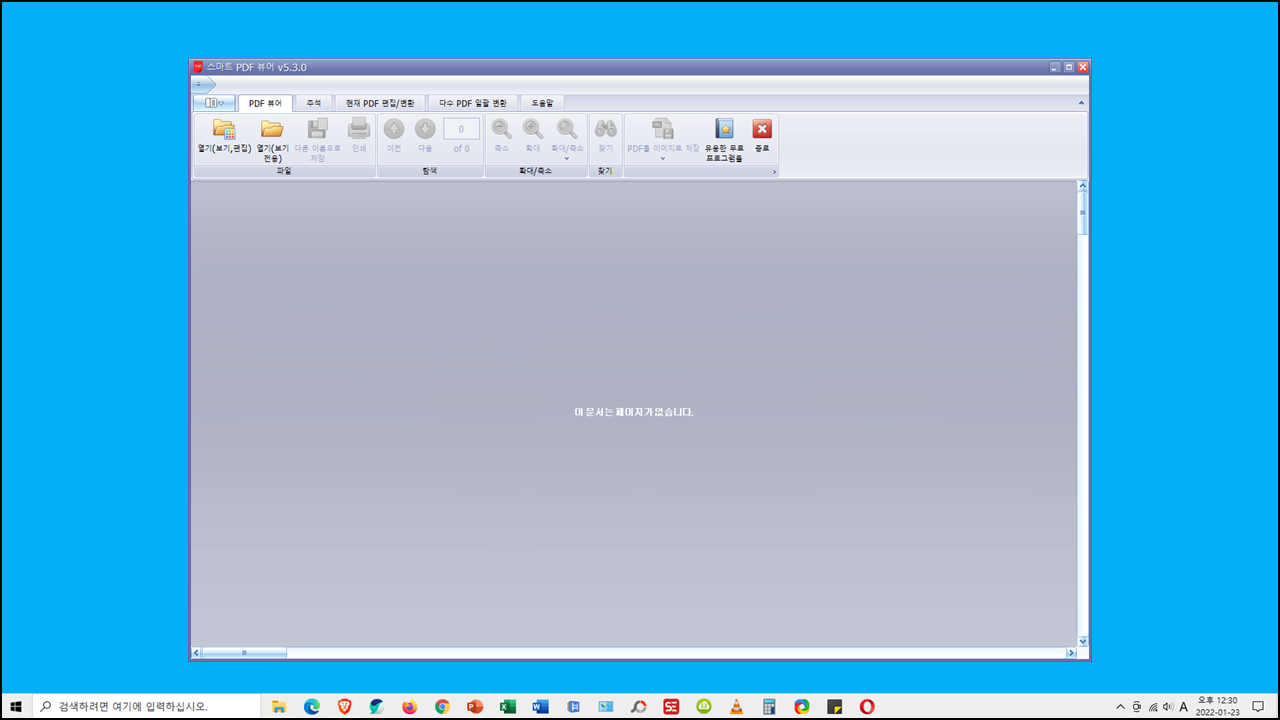1280x720 pixels.
Task: Click the vertical scrollbar down arrow
Action: click(x=1083, y=641)
